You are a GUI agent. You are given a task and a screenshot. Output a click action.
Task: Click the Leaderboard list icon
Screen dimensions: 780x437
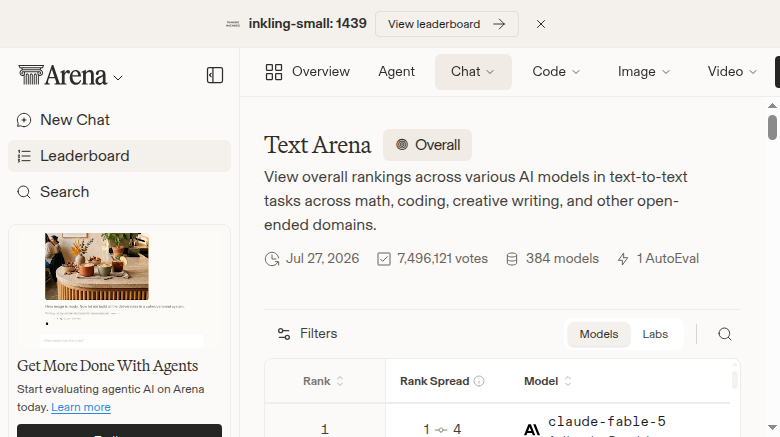[24, 156]
